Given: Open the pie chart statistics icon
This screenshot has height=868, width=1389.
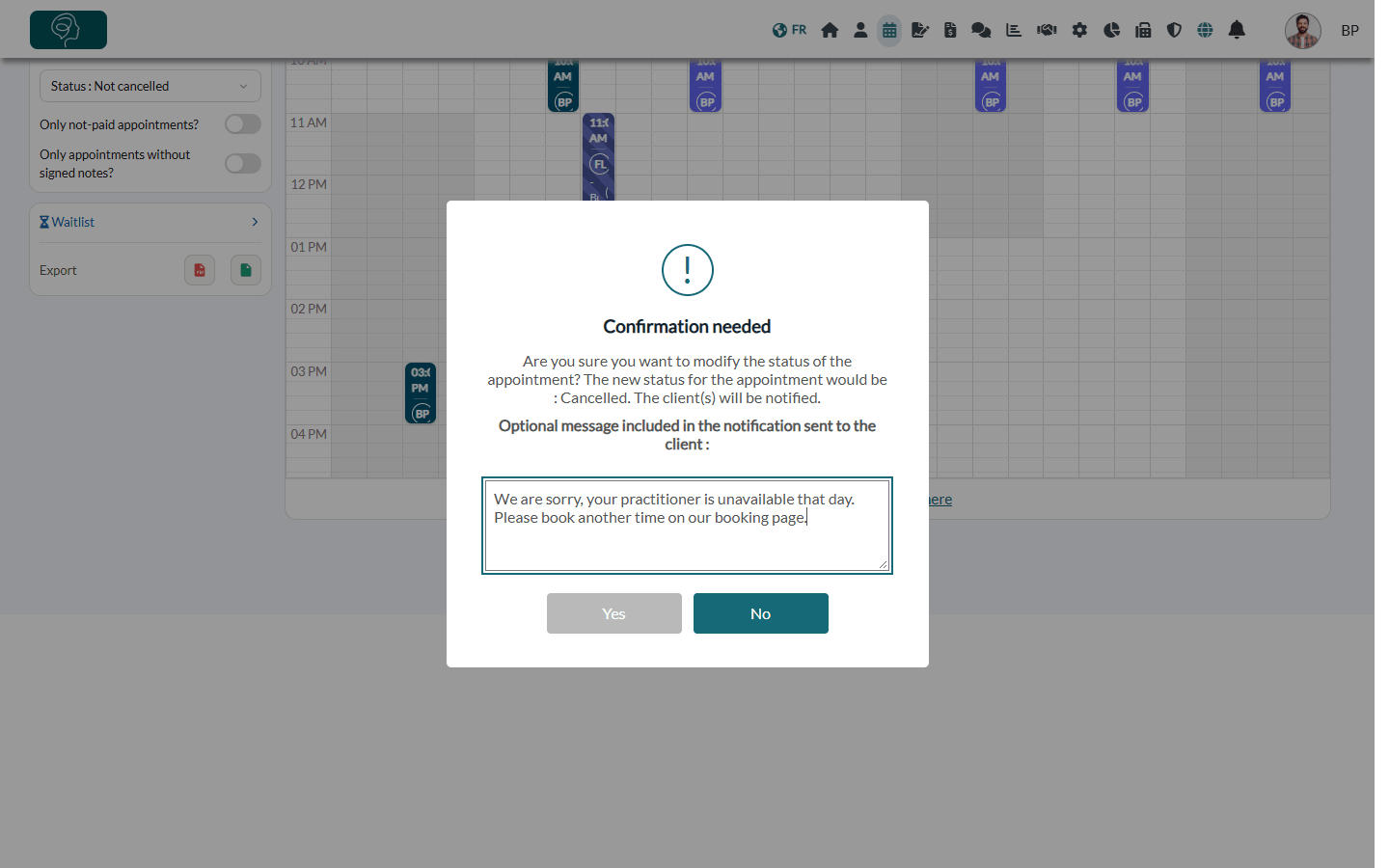Looking at the screenshot, I should 1112,30.
